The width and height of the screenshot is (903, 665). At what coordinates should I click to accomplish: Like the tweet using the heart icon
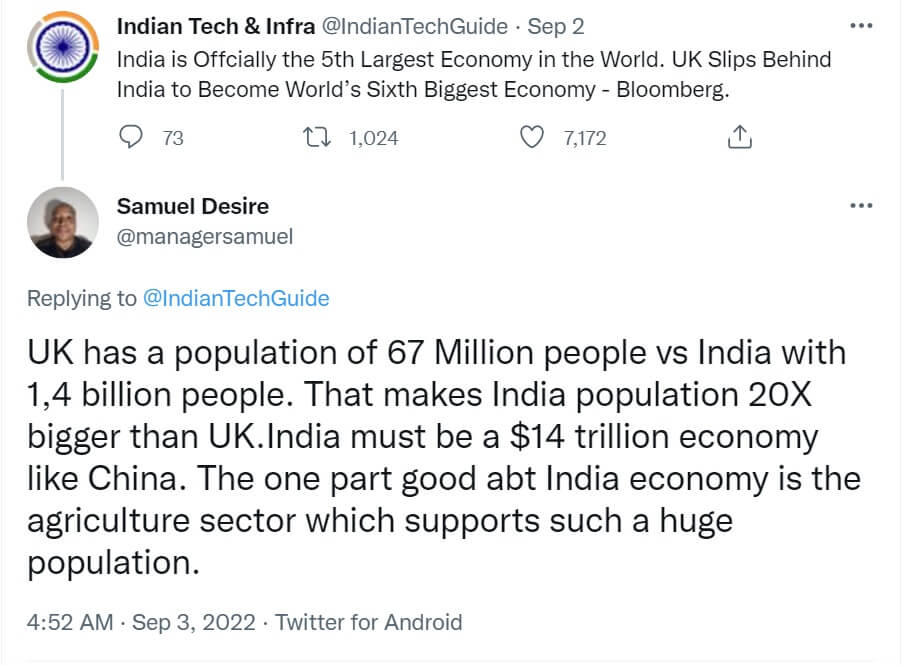[532, 137]
